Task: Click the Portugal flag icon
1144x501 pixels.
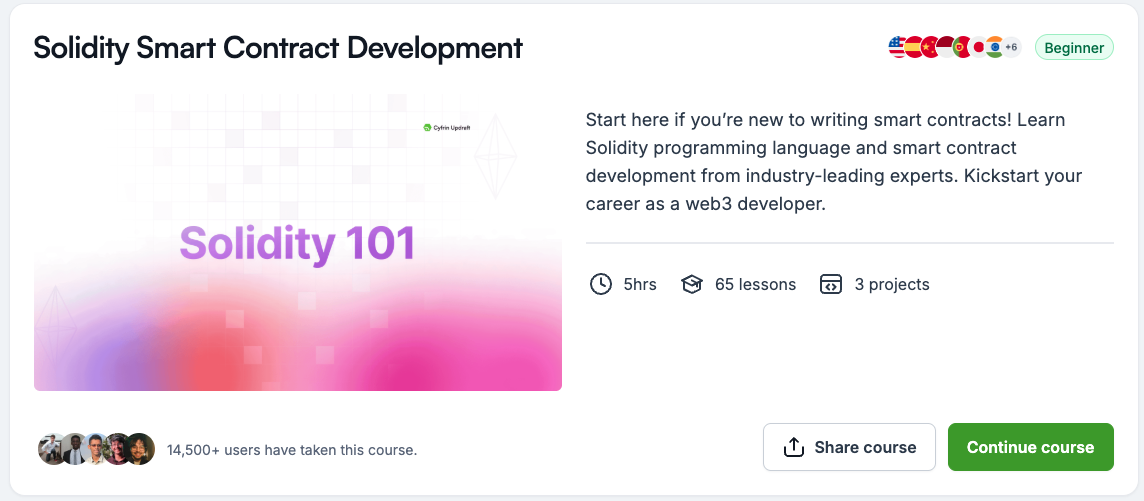Action: click(x=961, y=47)
